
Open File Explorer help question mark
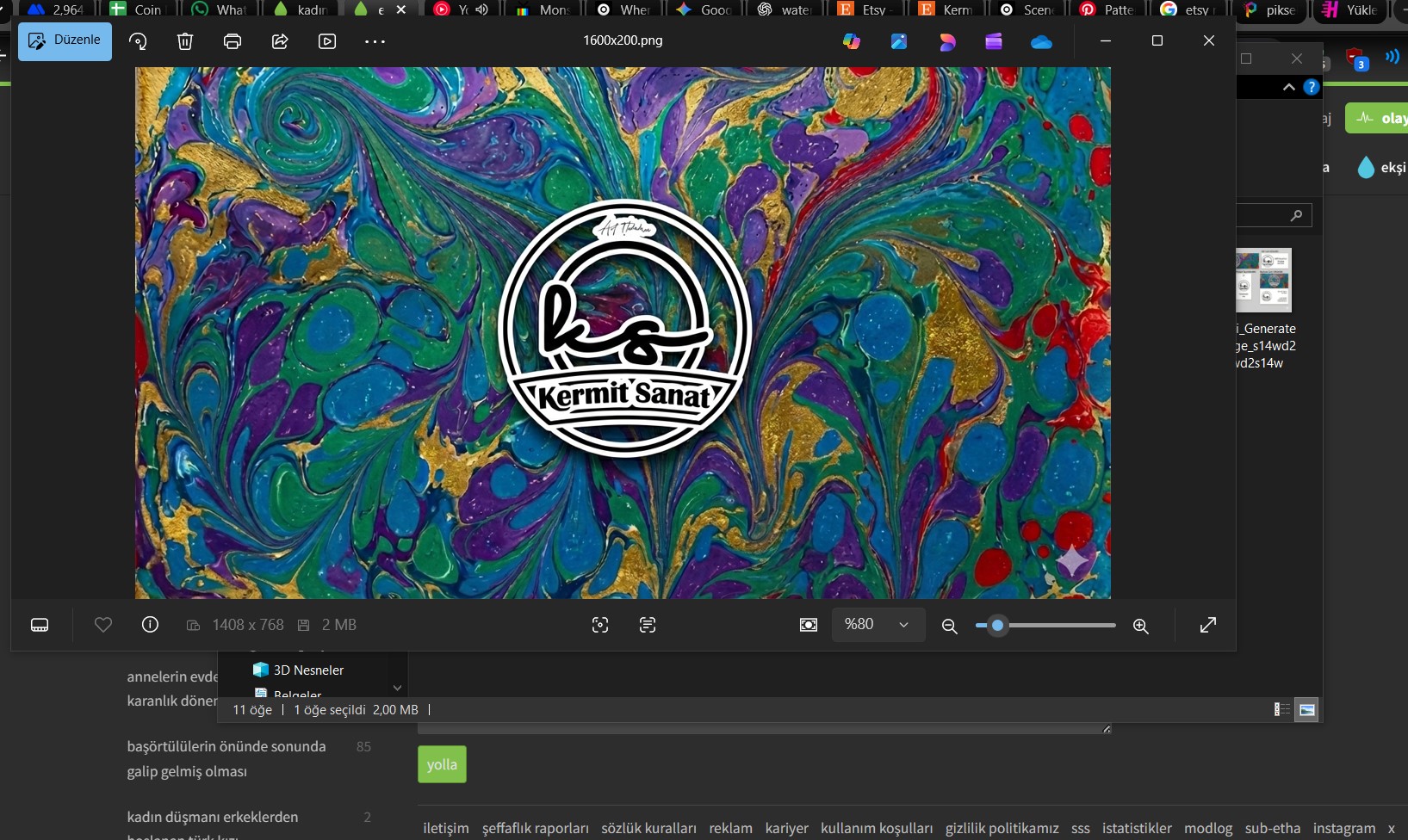click(1311, 87)
